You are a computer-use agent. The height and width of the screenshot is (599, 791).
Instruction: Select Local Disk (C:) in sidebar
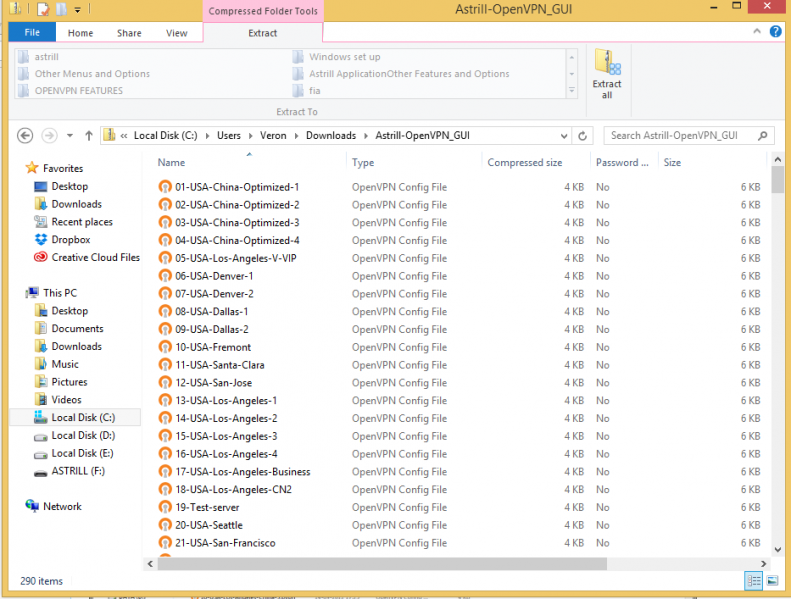tap(75, 417)
